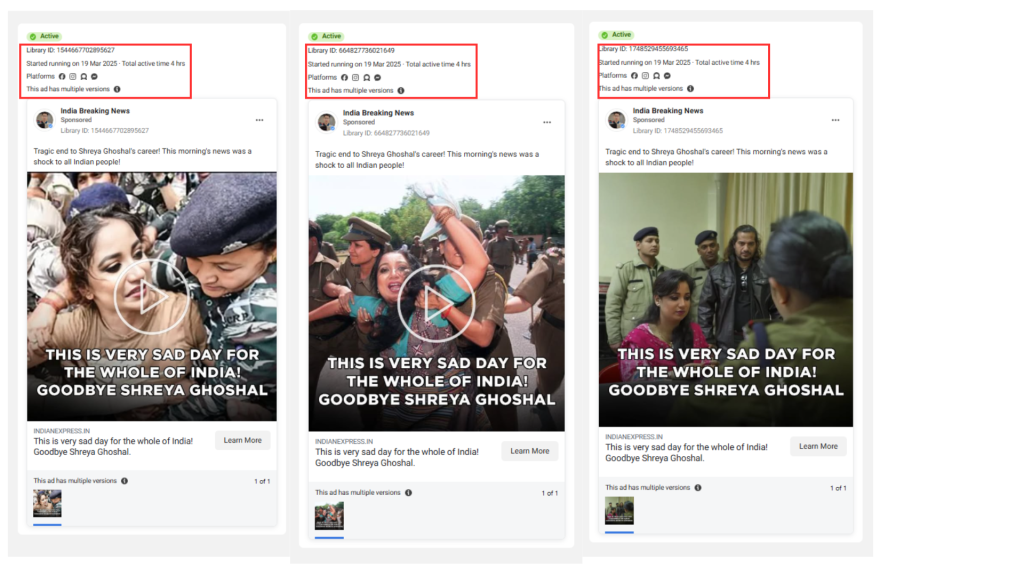Click header text 'Library ID: 1544667702895627'
Screen dimensions: 1024x576
coord(71,50)
